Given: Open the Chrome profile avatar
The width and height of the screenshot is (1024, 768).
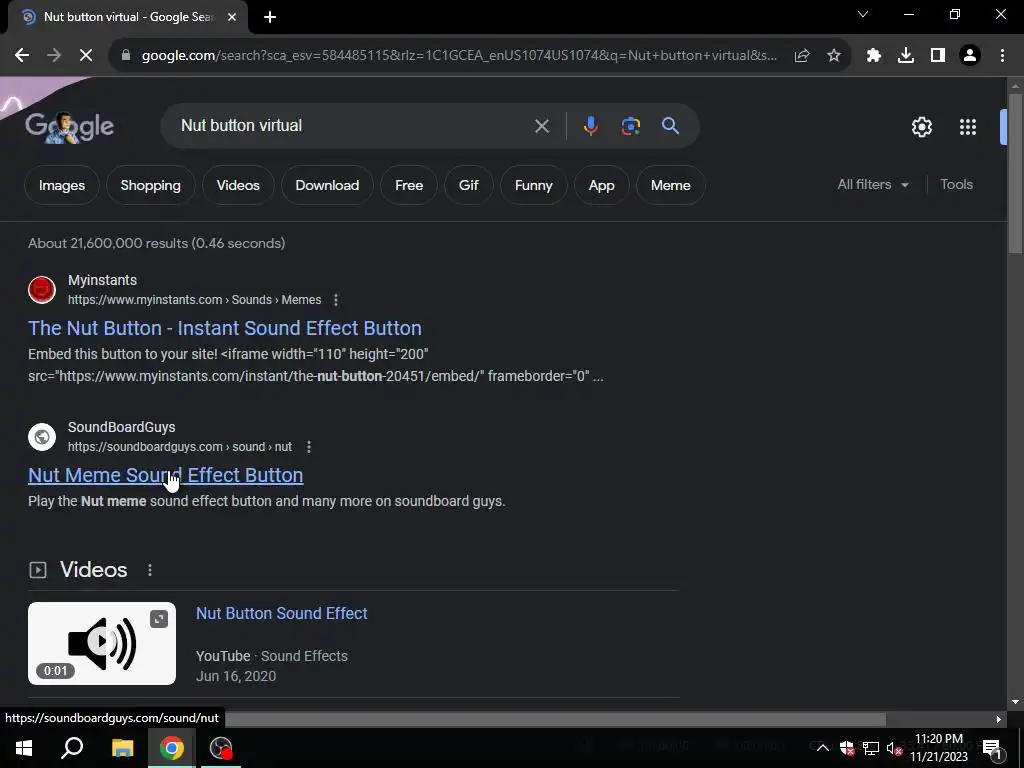Looking at the screenshot, I should click(x=970, y=56).
